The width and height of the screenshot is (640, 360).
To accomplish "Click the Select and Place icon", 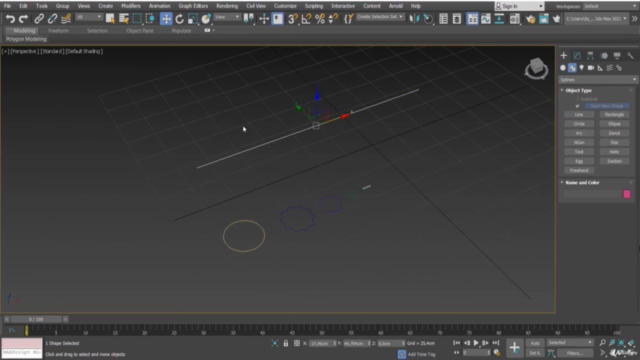I will (206, 19).
